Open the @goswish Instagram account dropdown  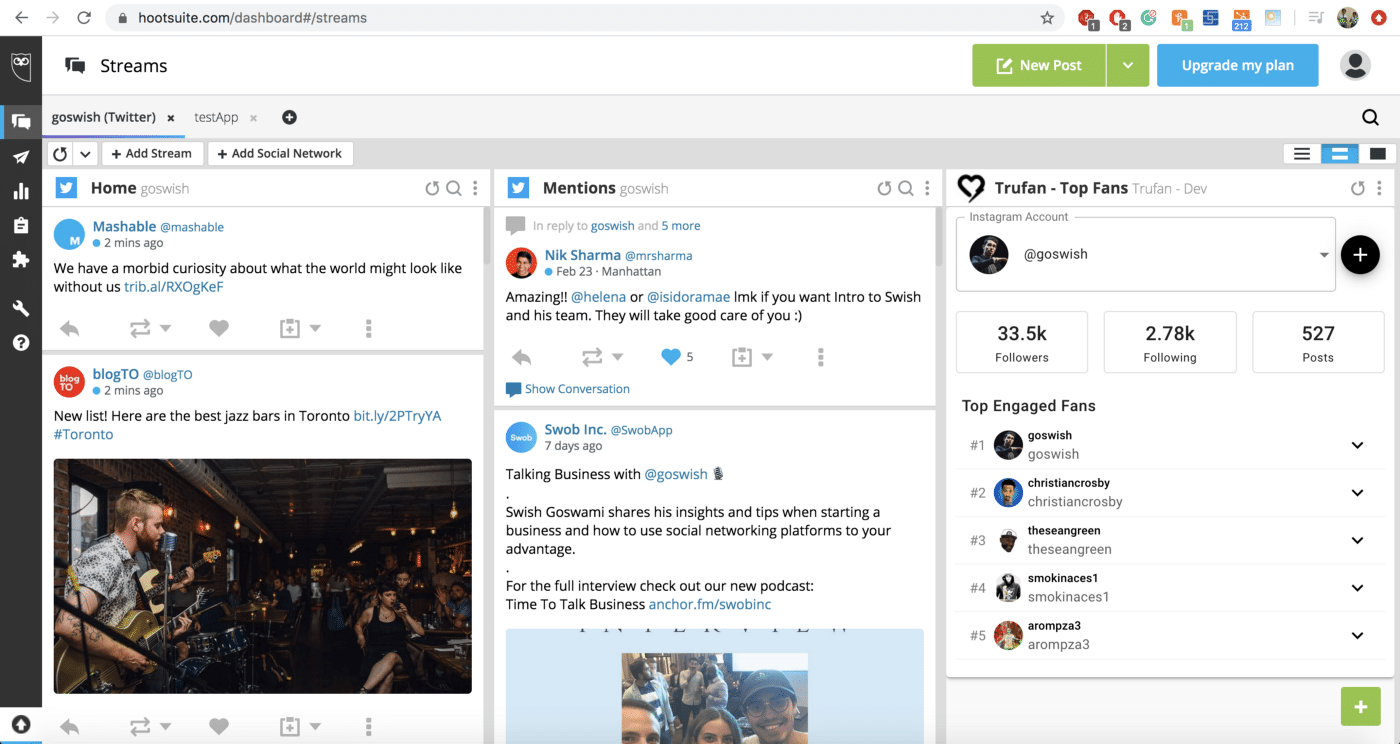[1324, 254]
